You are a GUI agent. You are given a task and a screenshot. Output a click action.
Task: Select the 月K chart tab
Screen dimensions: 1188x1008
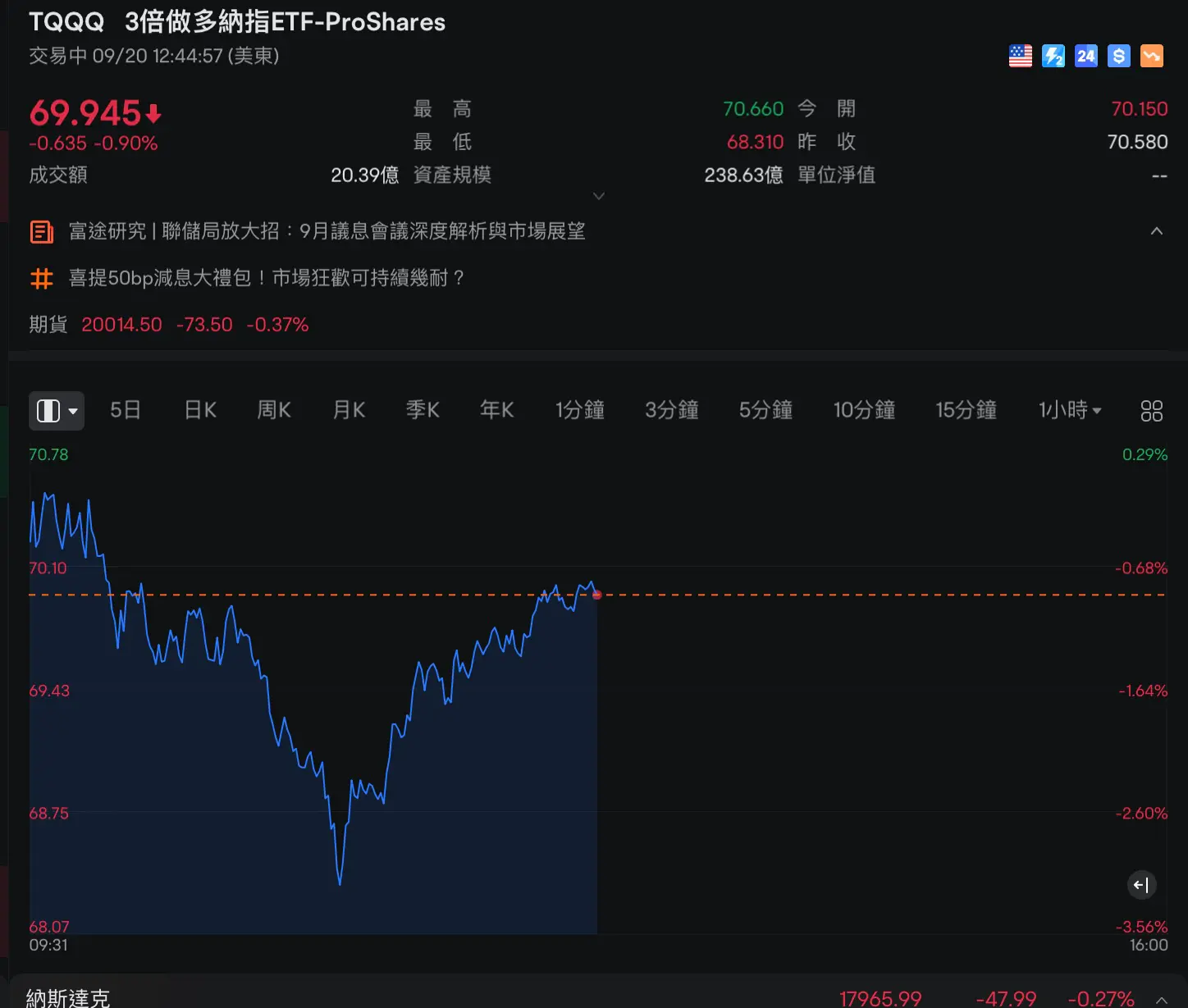pyautogui.click(x=349, y=410)
